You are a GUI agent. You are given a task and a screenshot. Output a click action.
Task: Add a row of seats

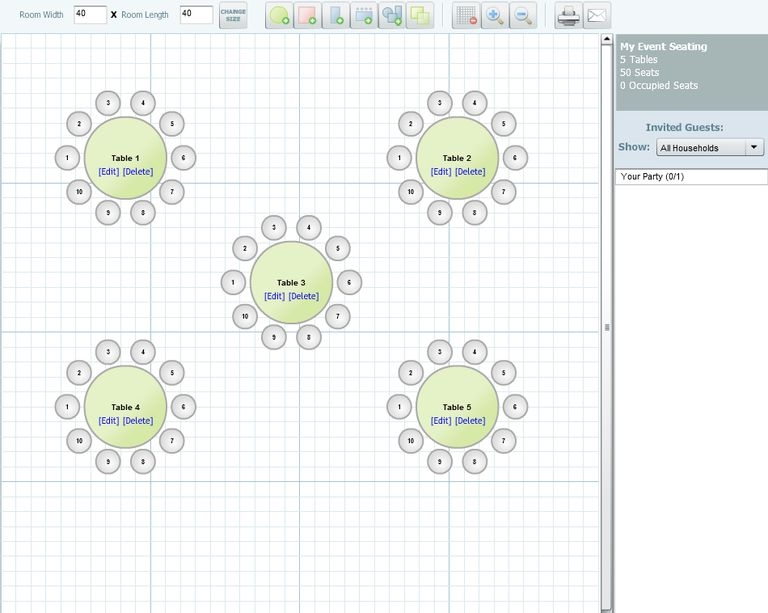(363, 16)
